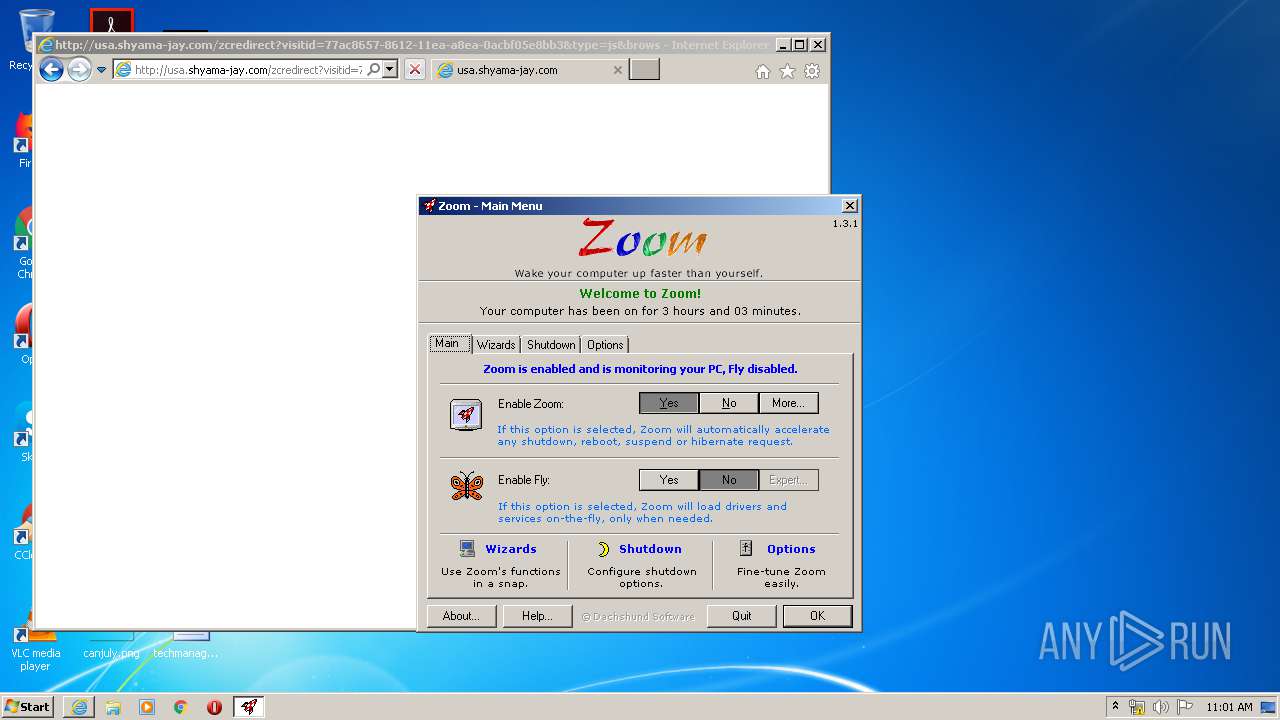Set Enable Zoom to No
The image size is (1280, 720).
729,403
